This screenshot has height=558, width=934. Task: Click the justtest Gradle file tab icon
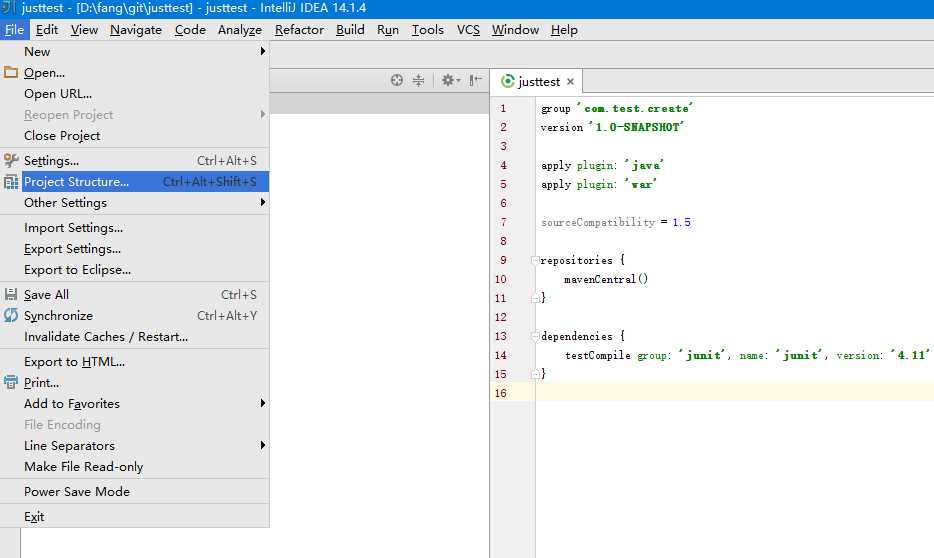(x=508, y=81)
